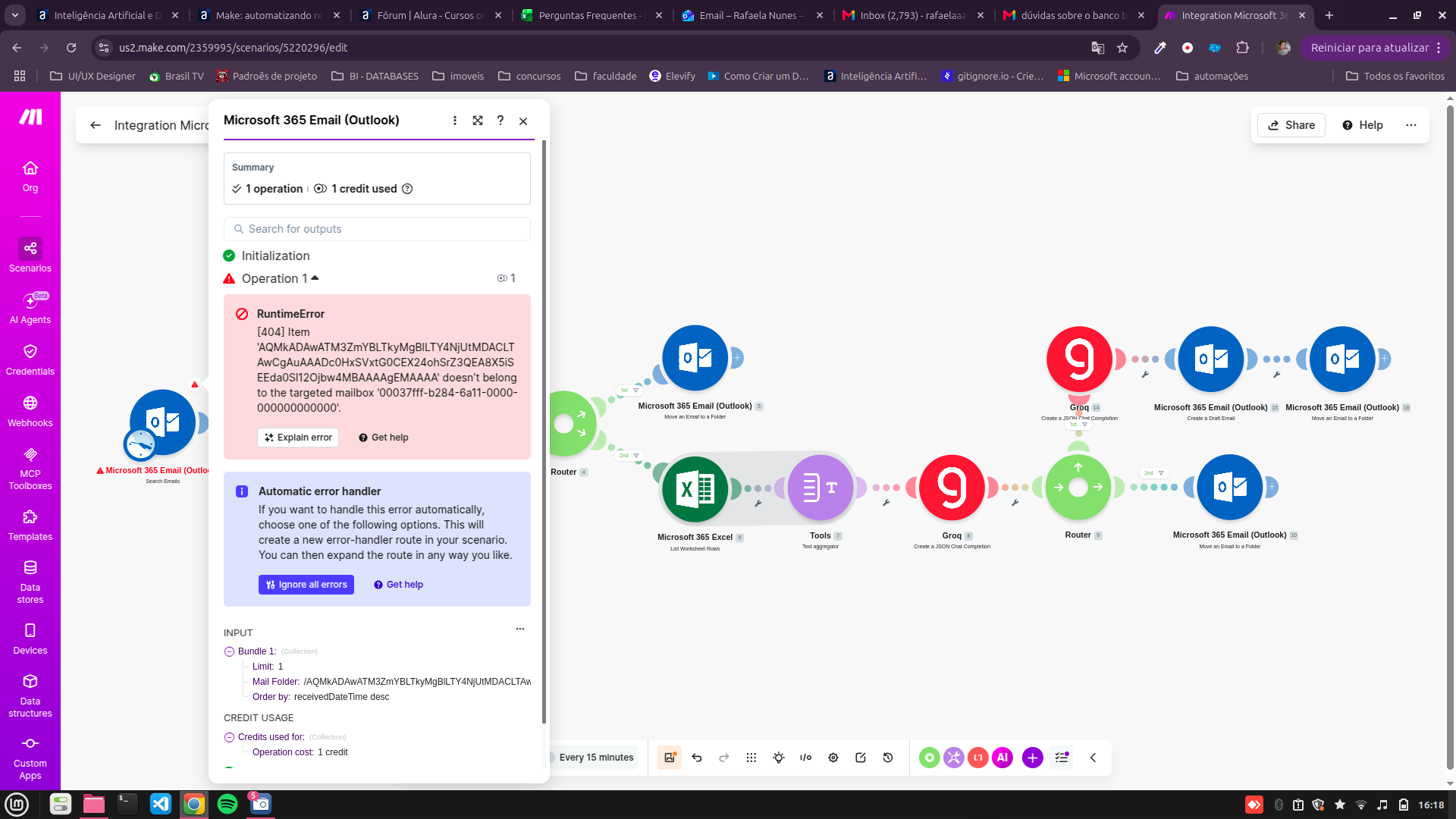Collapse the bottom toolbar with the chevron
This screenshot has width=1456, height=819.
[x=1094, y=758]
